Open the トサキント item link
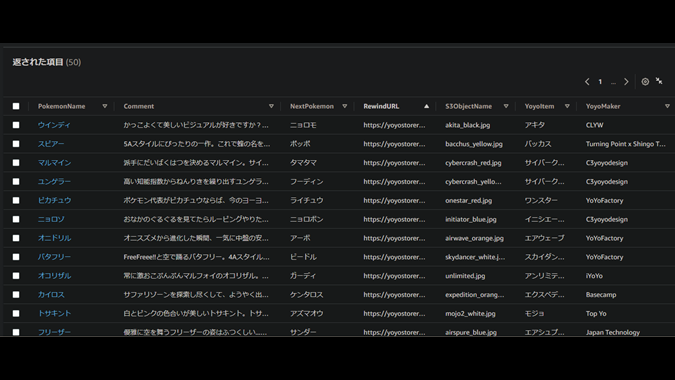This screenshot has width=675, height=380. [x=54, y=313]
